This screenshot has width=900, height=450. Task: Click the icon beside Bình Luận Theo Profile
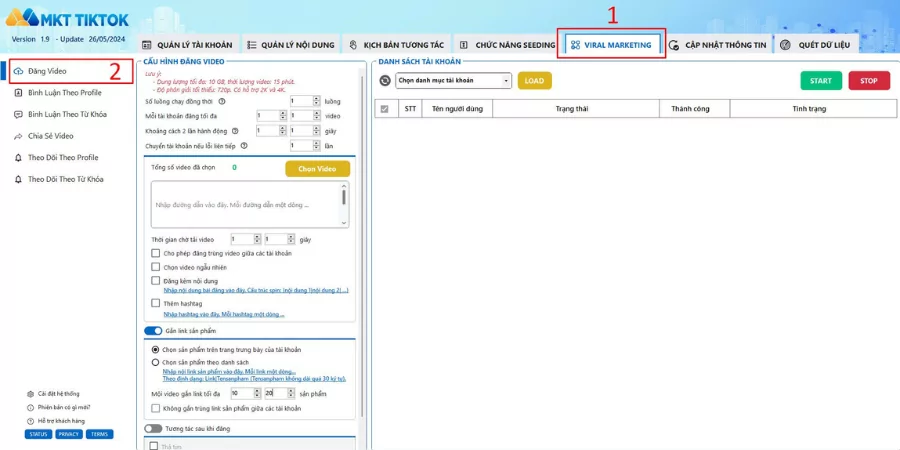[18, 92]
